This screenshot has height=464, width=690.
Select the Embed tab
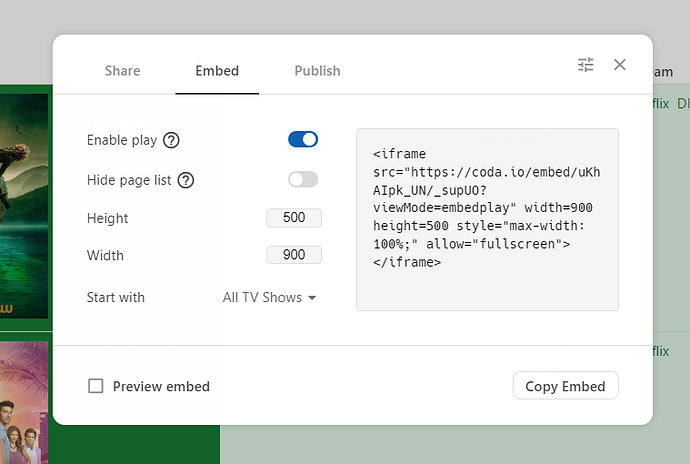tap(217, 71)
